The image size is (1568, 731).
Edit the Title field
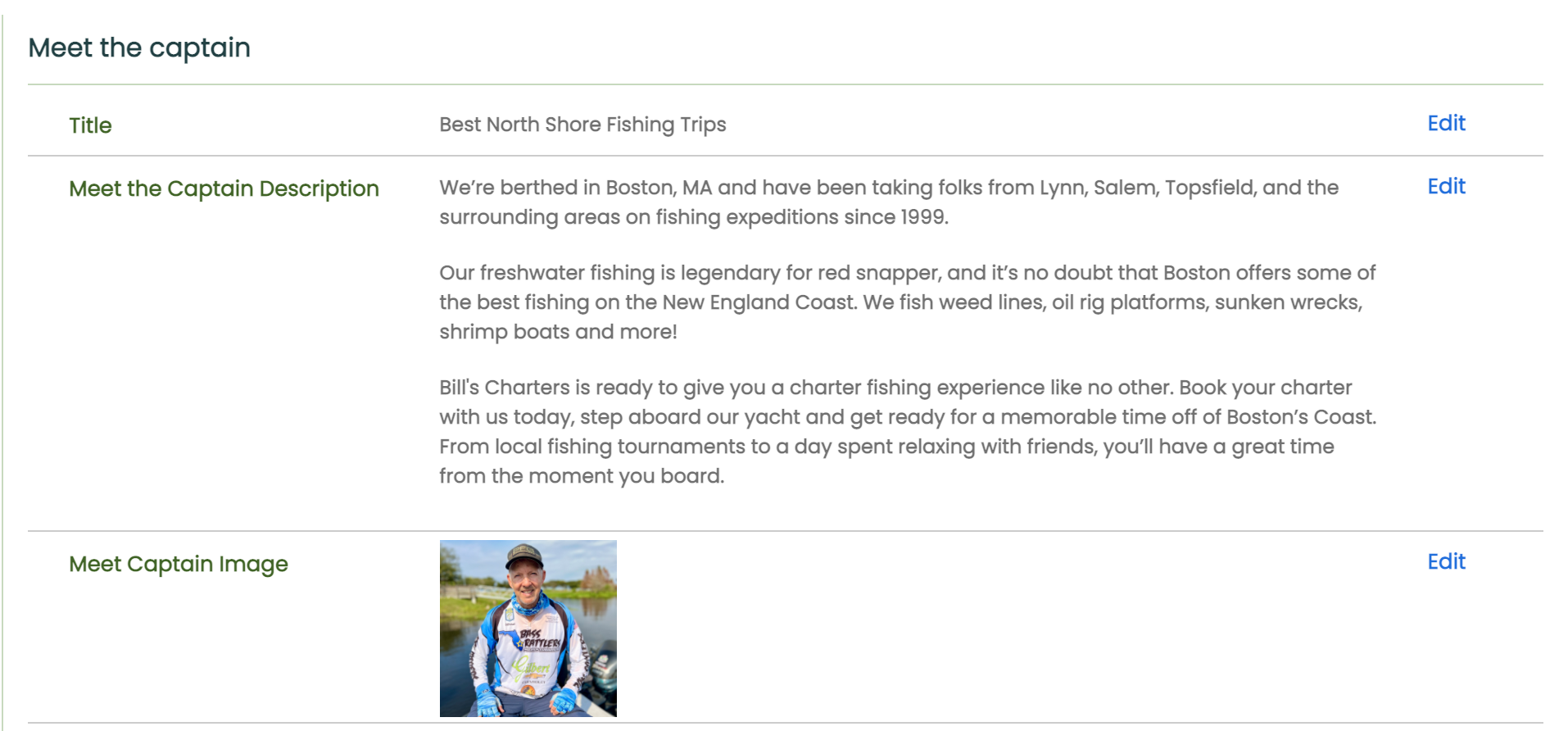1446,123
